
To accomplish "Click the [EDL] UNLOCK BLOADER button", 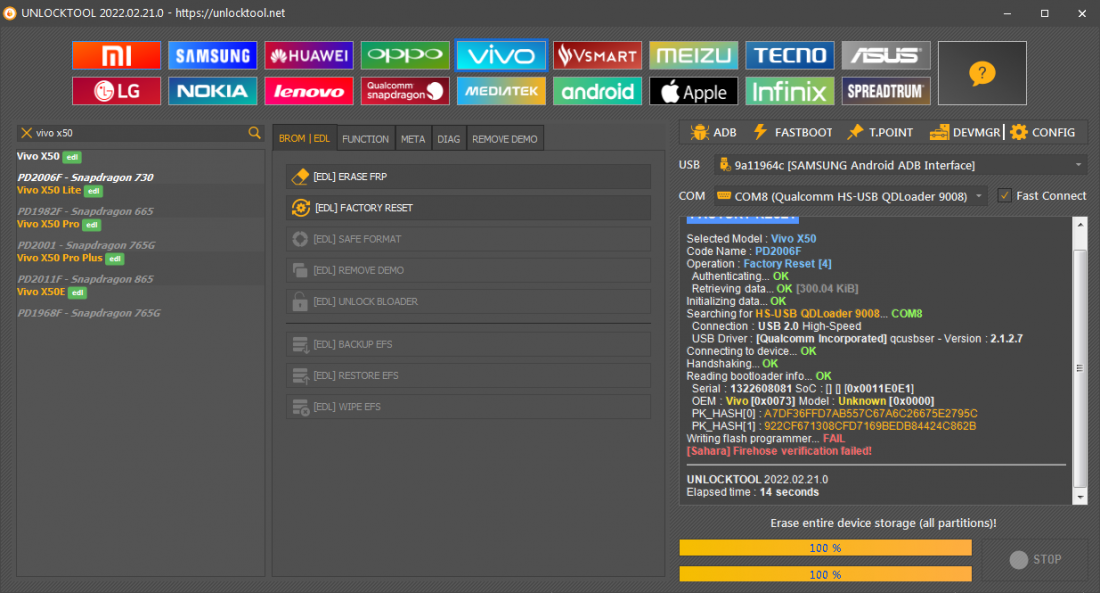I will click(x=469, y=302).
